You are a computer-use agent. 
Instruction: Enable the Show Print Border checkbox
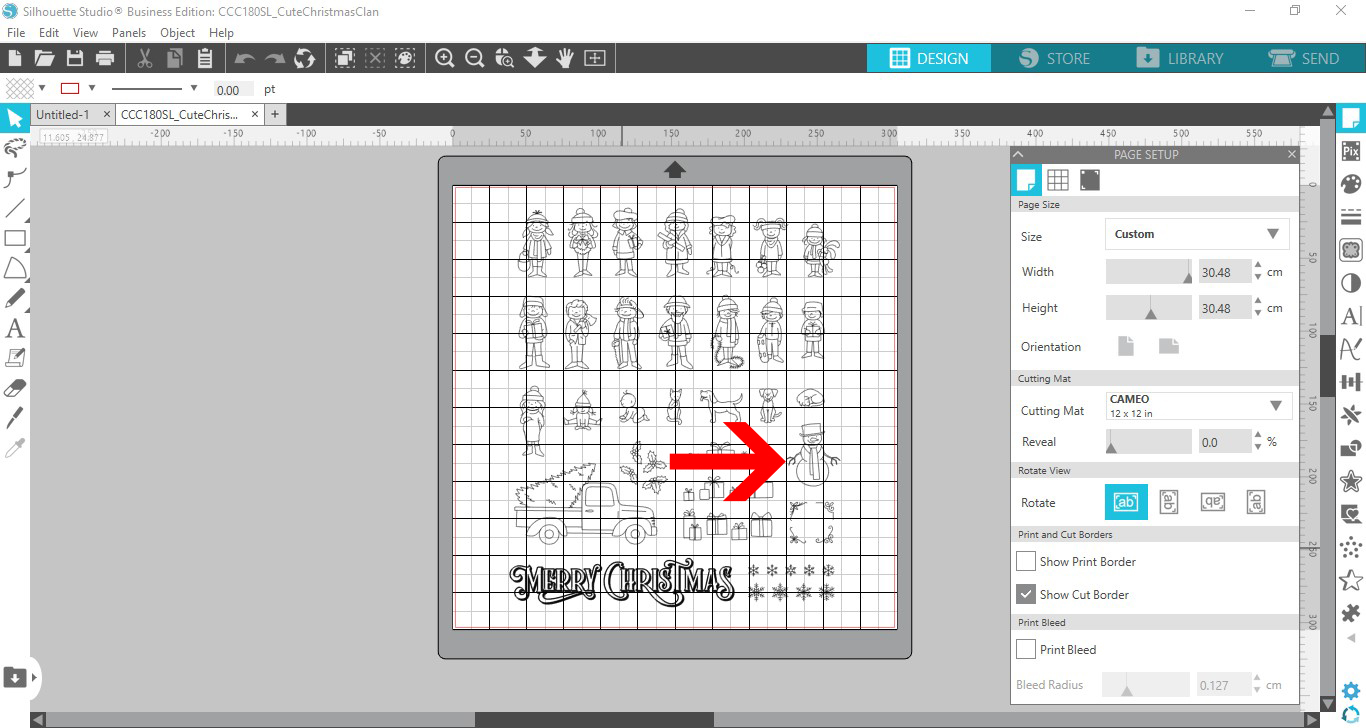pos(1026,562)
